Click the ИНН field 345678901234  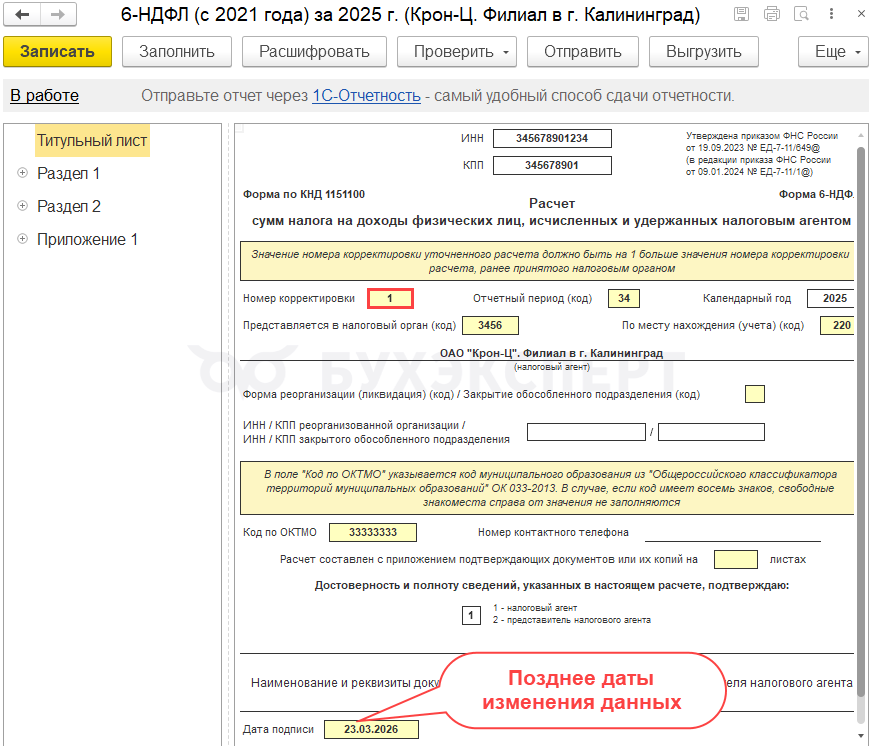552,139
